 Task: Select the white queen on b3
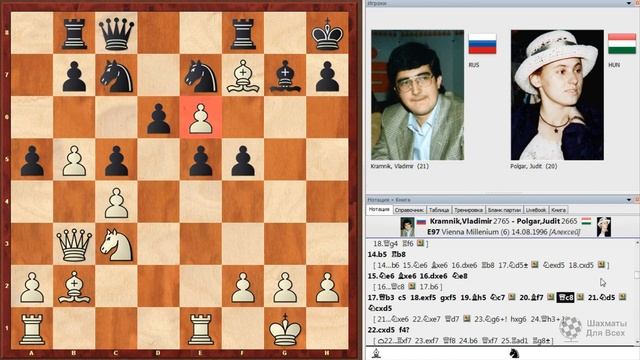click(74, 245)
